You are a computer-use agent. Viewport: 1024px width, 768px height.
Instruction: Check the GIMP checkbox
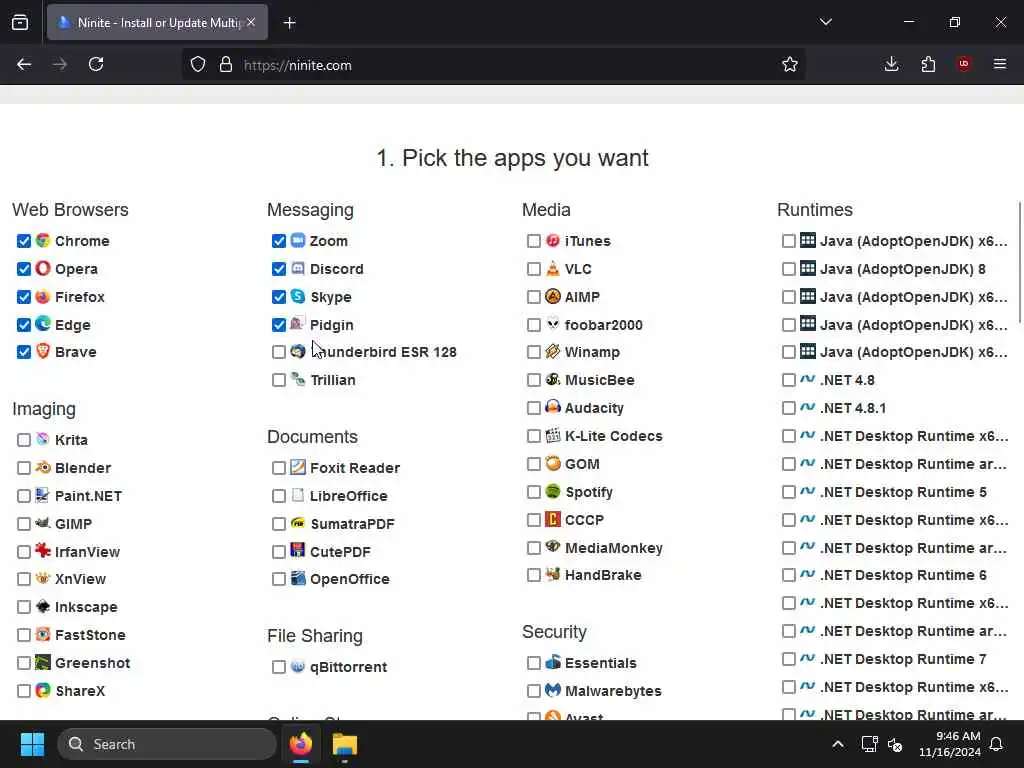24,524
